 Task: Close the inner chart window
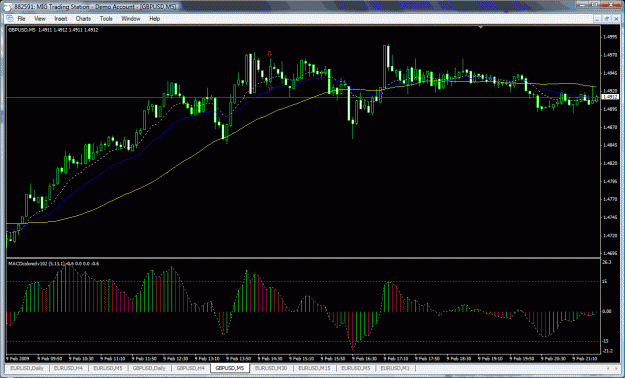pyautogui.click(x=615, y=19)
